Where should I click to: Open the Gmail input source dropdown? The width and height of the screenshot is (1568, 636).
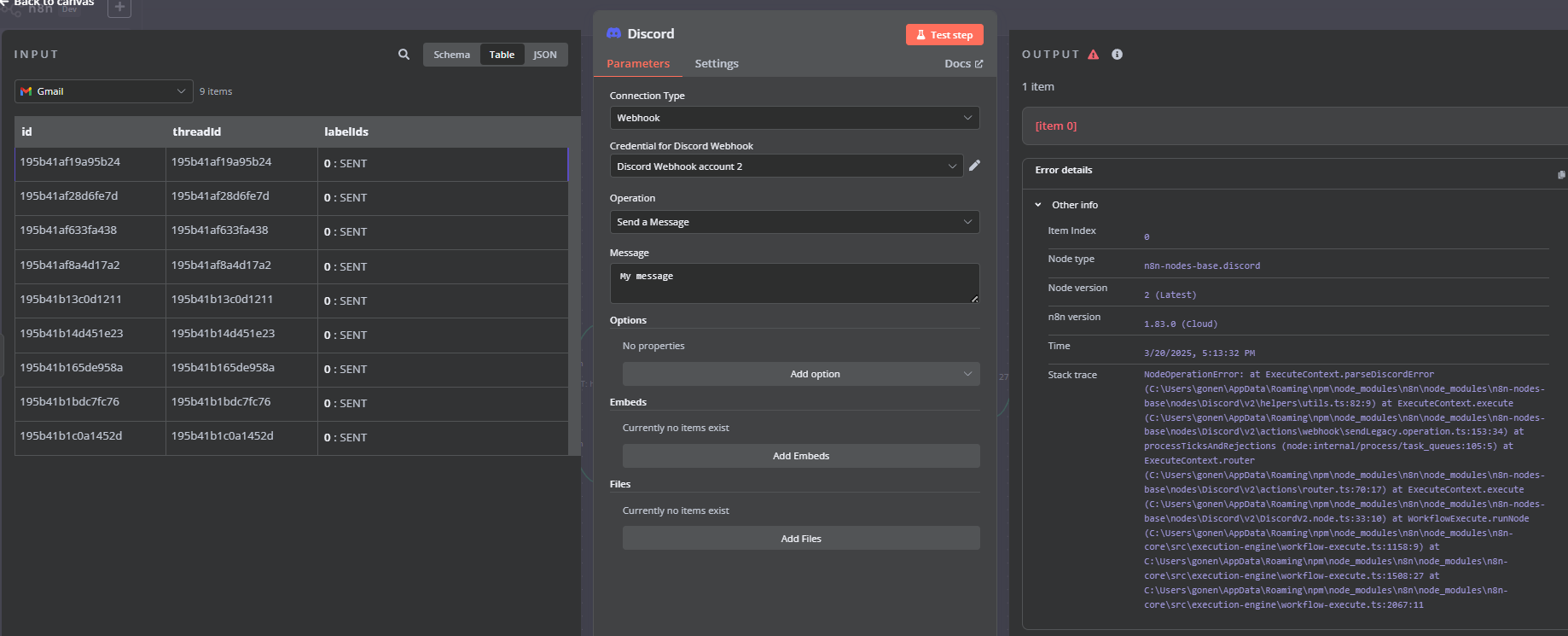[103, 91]
